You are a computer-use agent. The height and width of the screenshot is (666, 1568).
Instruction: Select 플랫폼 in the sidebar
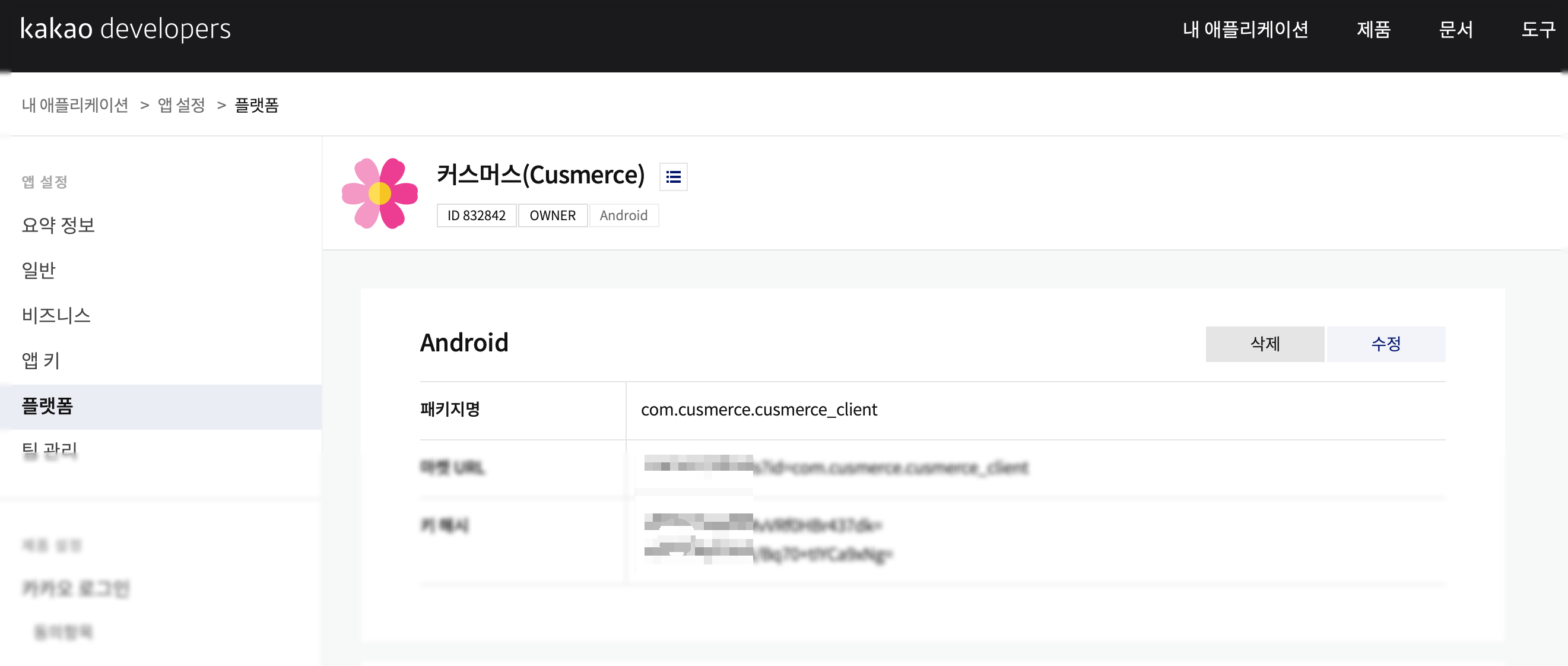[x=161, y=407]
